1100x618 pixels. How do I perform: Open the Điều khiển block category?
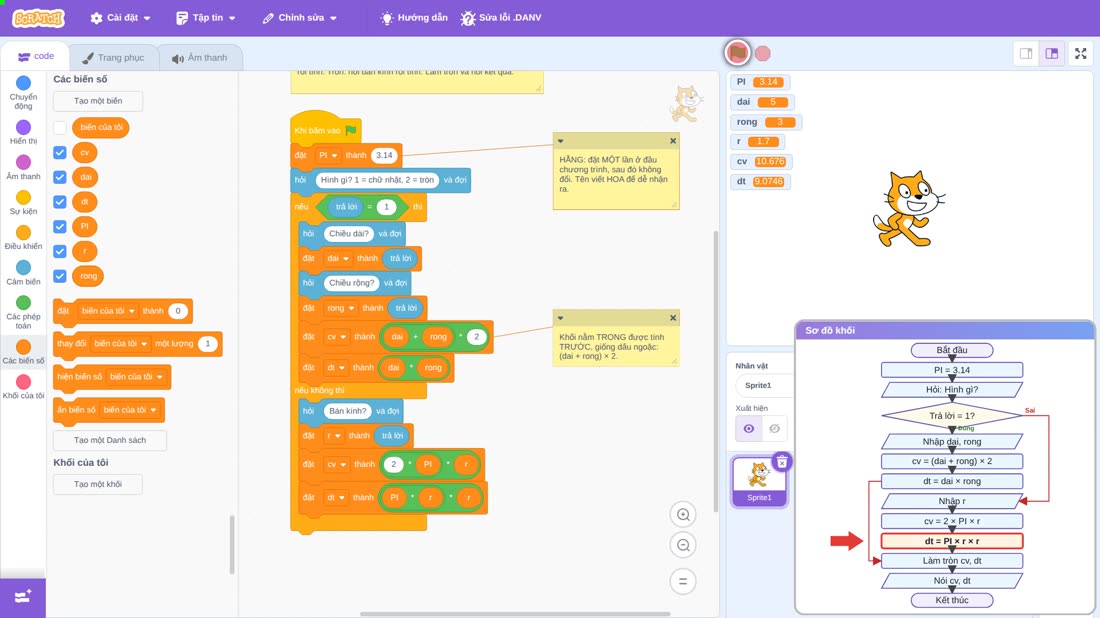[23, 237]
